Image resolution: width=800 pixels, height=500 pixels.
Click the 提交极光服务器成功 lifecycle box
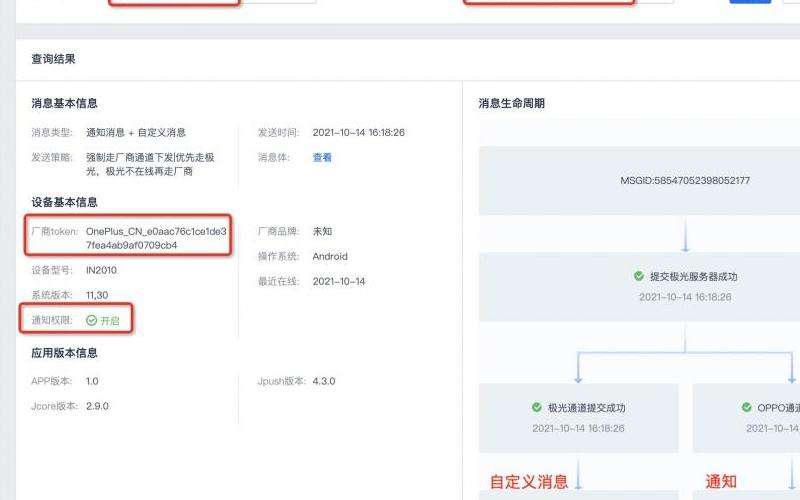coord(685,286)
